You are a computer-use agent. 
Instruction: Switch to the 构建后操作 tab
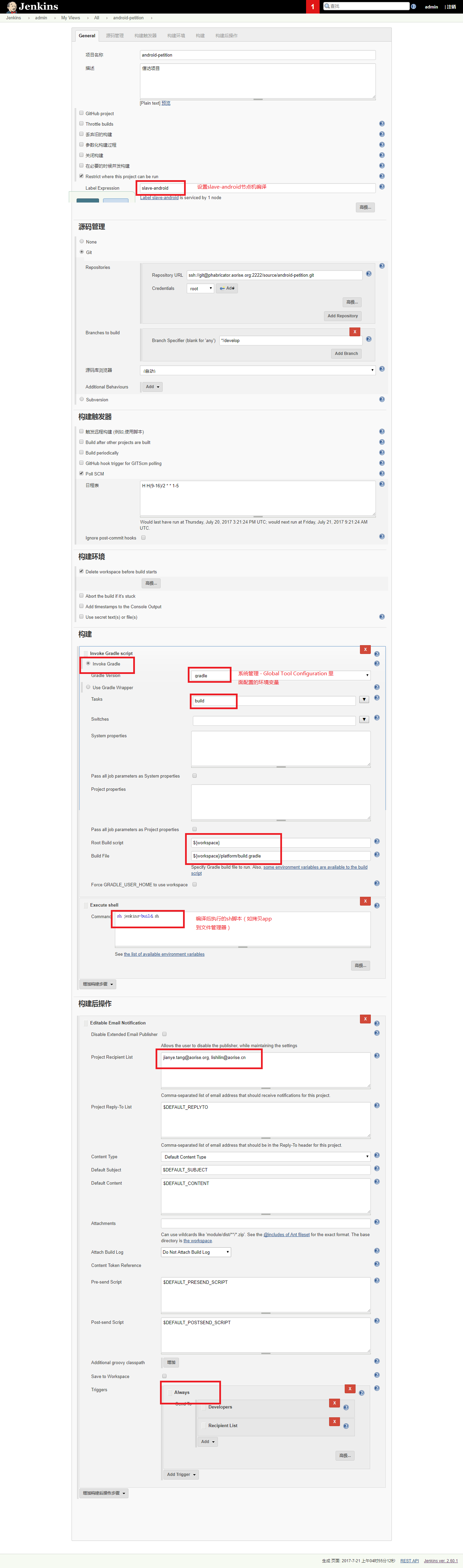[x=226, y=36]
